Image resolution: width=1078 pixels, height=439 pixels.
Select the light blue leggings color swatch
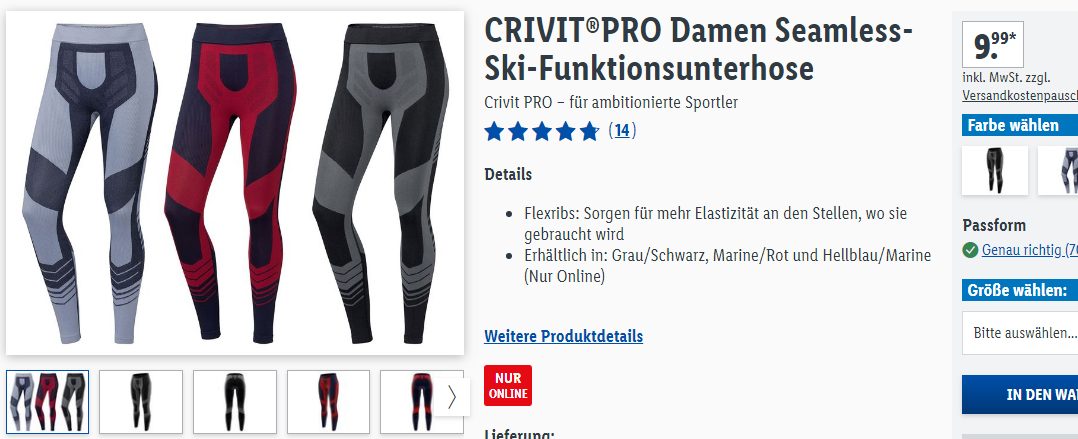(1058, 170)
